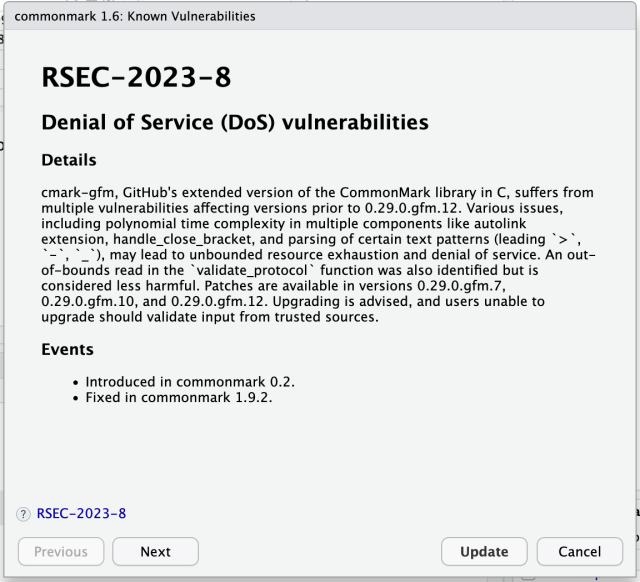Click the Details section heading
Viewport: 640px width, 582px height.
69,160
